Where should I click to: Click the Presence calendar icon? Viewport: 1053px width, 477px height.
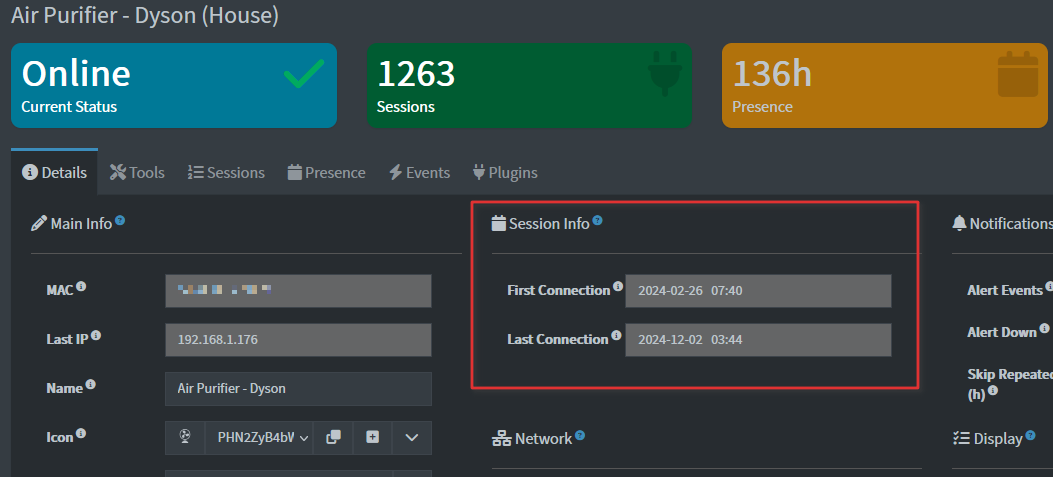coord(1019,76)
